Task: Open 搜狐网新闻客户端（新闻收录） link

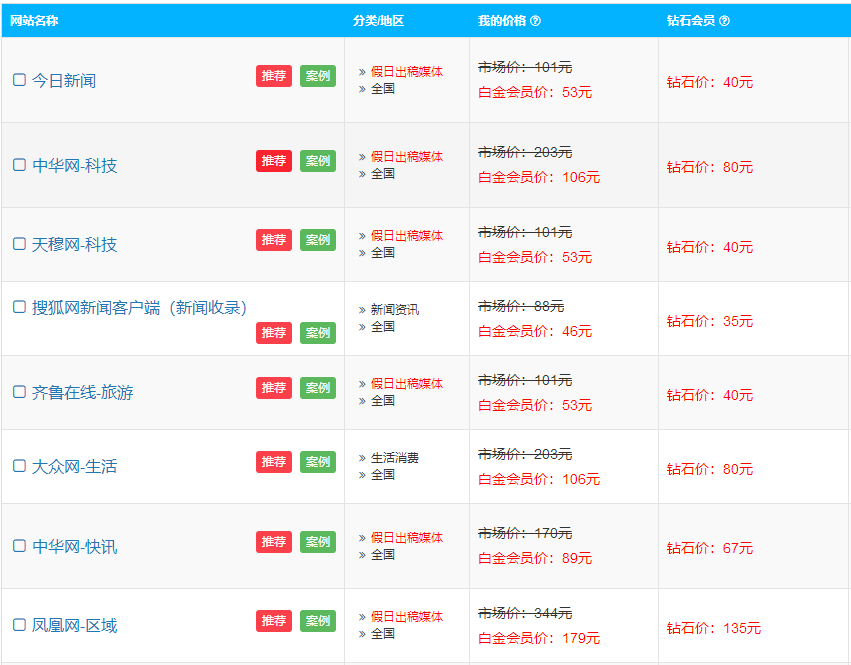Action: (139, 308)
